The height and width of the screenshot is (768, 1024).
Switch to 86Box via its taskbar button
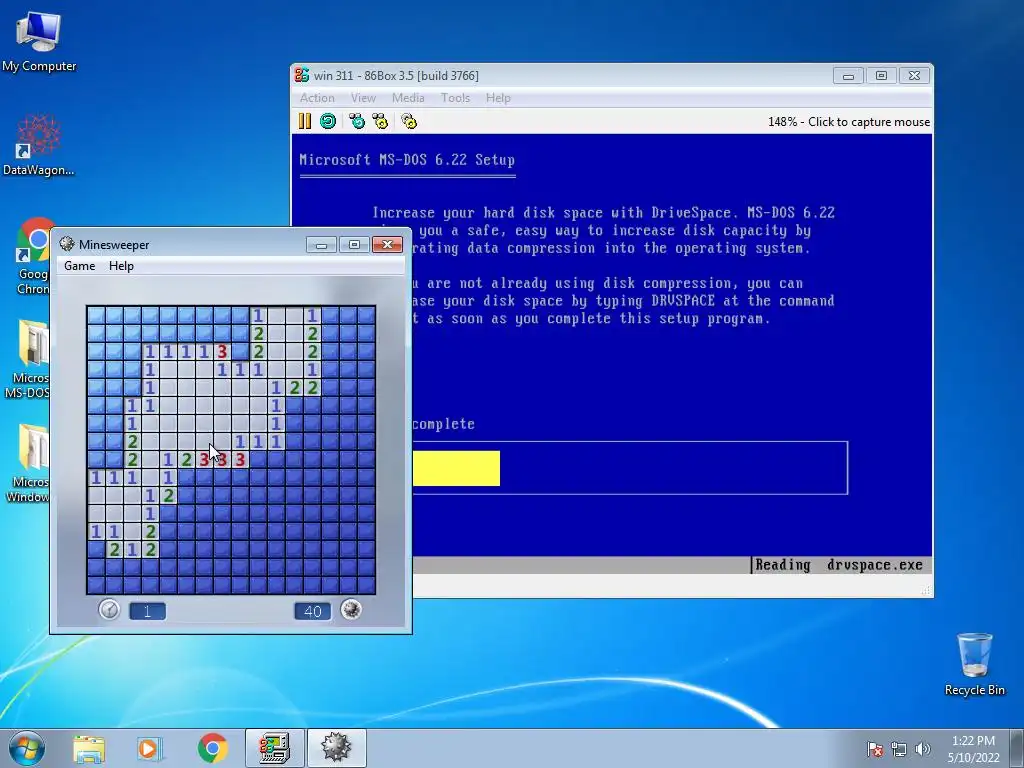[275, 748]
